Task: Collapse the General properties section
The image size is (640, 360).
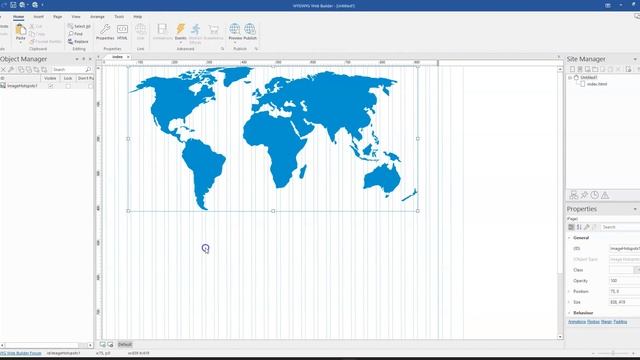Action: pos(570,238)
